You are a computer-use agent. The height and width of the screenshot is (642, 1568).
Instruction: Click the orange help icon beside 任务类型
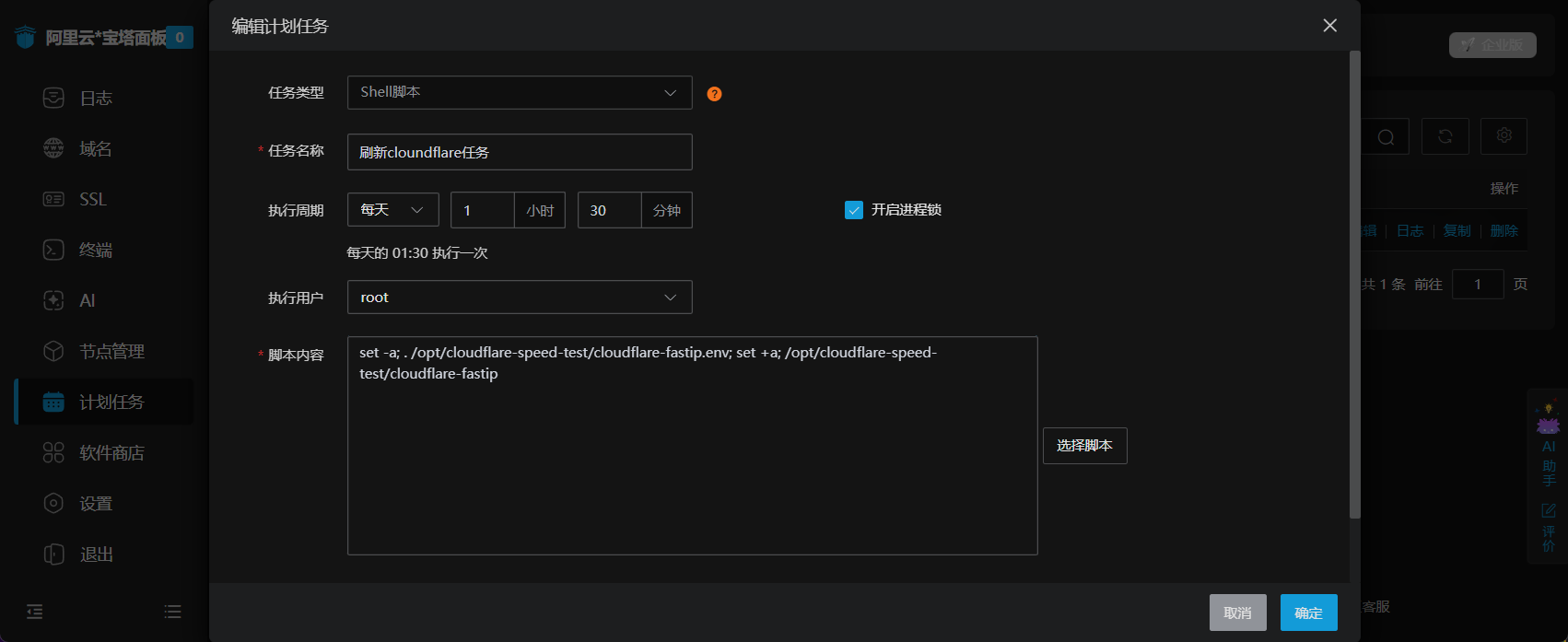pos(714,94)
